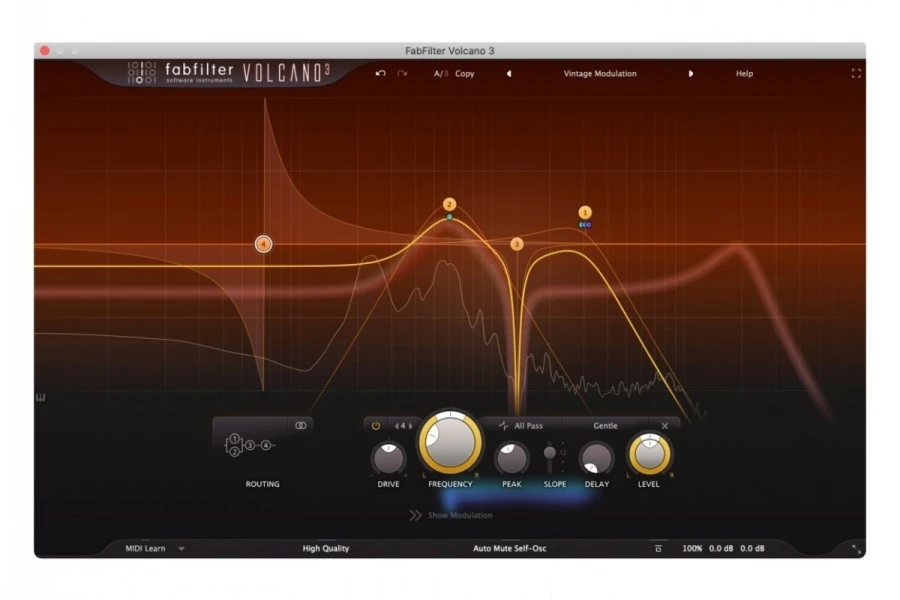Screen dimensions: 900x600
Task: Click the Slope slider handle
Action: (x=550, y=452)
